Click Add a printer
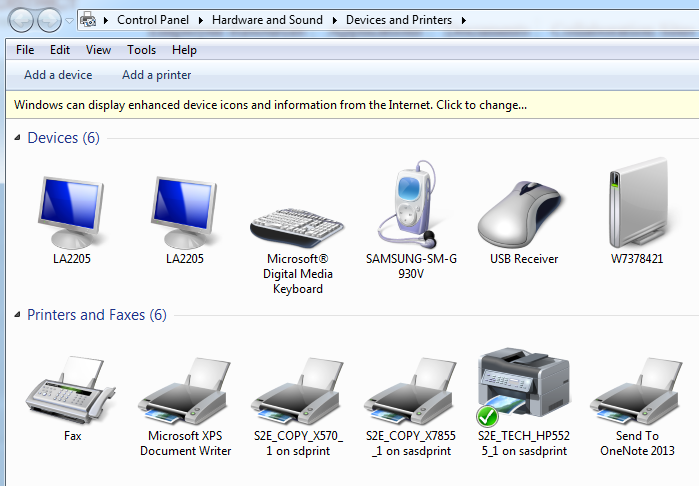 tap(156, 75)
